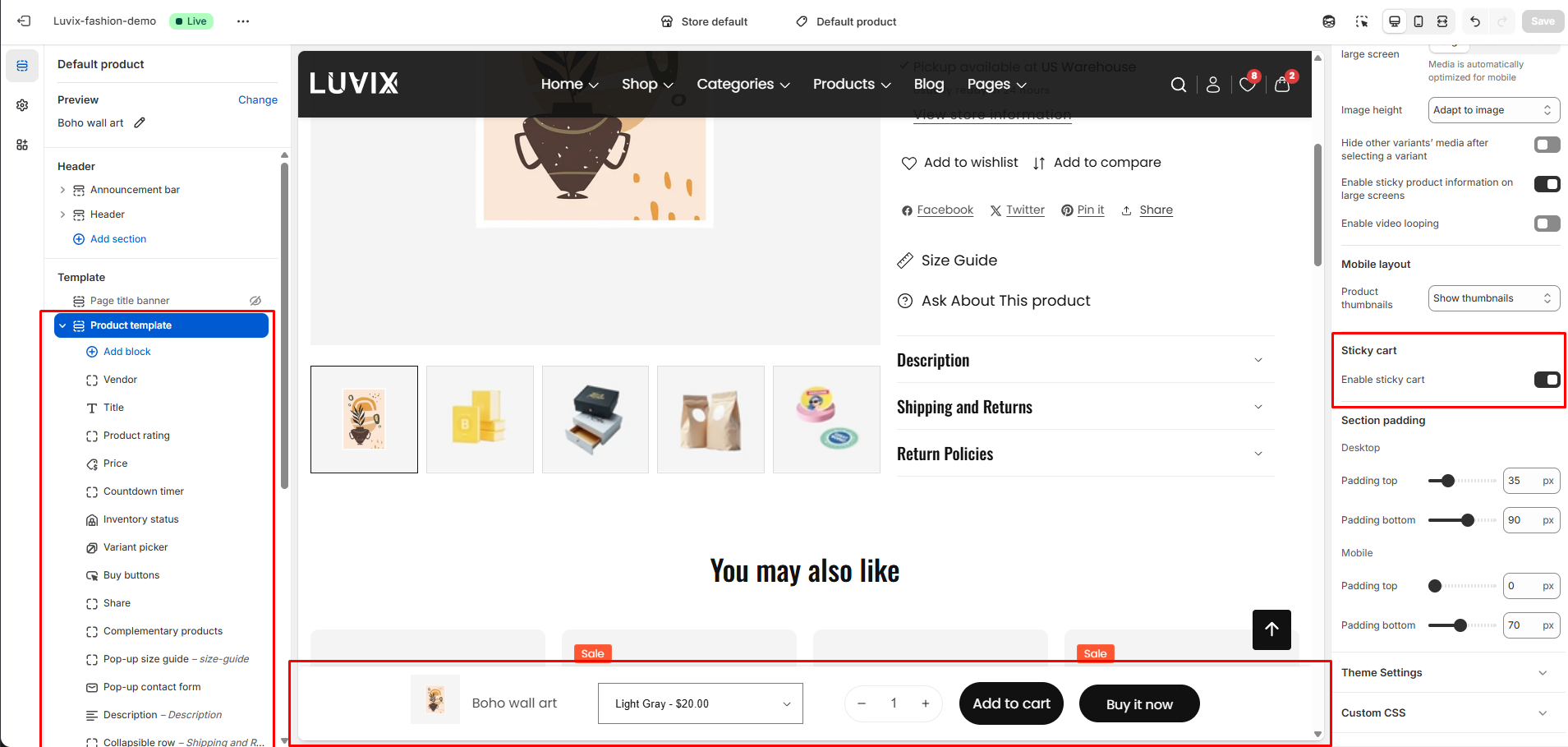
Task: Toggle hide other variants' media switch
Action: (x=1547, y=145)
